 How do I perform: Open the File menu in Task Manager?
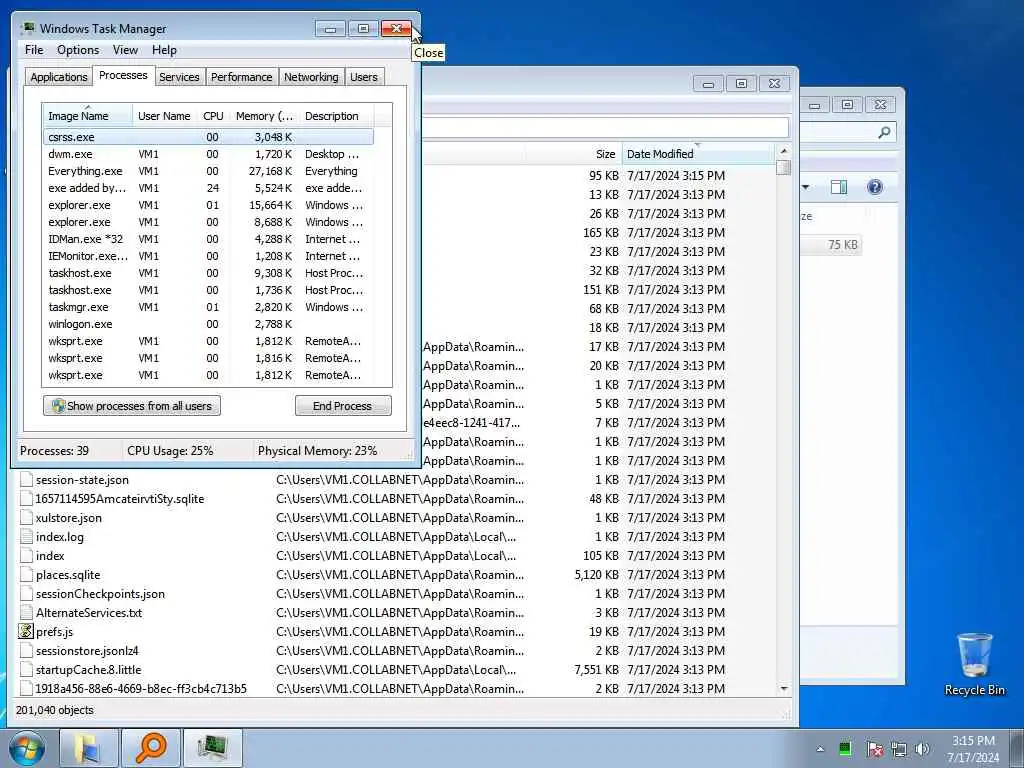pyautogui.click(x=34, y=50)
